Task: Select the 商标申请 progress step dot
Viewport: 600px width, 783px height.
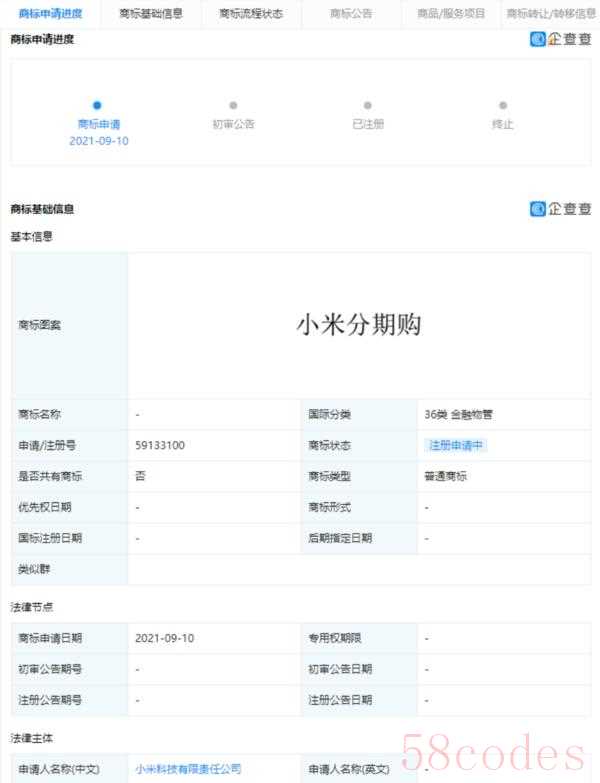Action: click(x=97, y=105)
